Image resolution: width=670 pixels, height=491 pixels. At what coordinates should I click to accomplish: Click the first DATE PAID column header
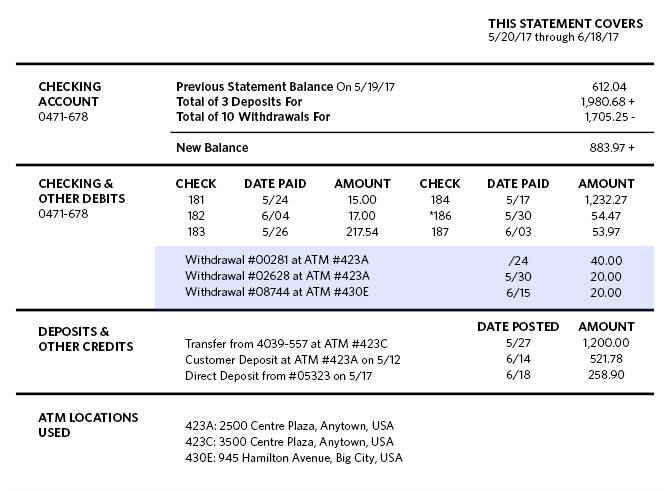275,184
